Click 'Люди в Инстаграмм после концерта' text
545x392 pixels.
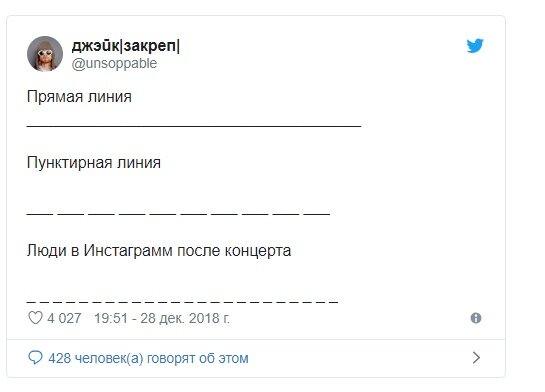pos(159,251)
